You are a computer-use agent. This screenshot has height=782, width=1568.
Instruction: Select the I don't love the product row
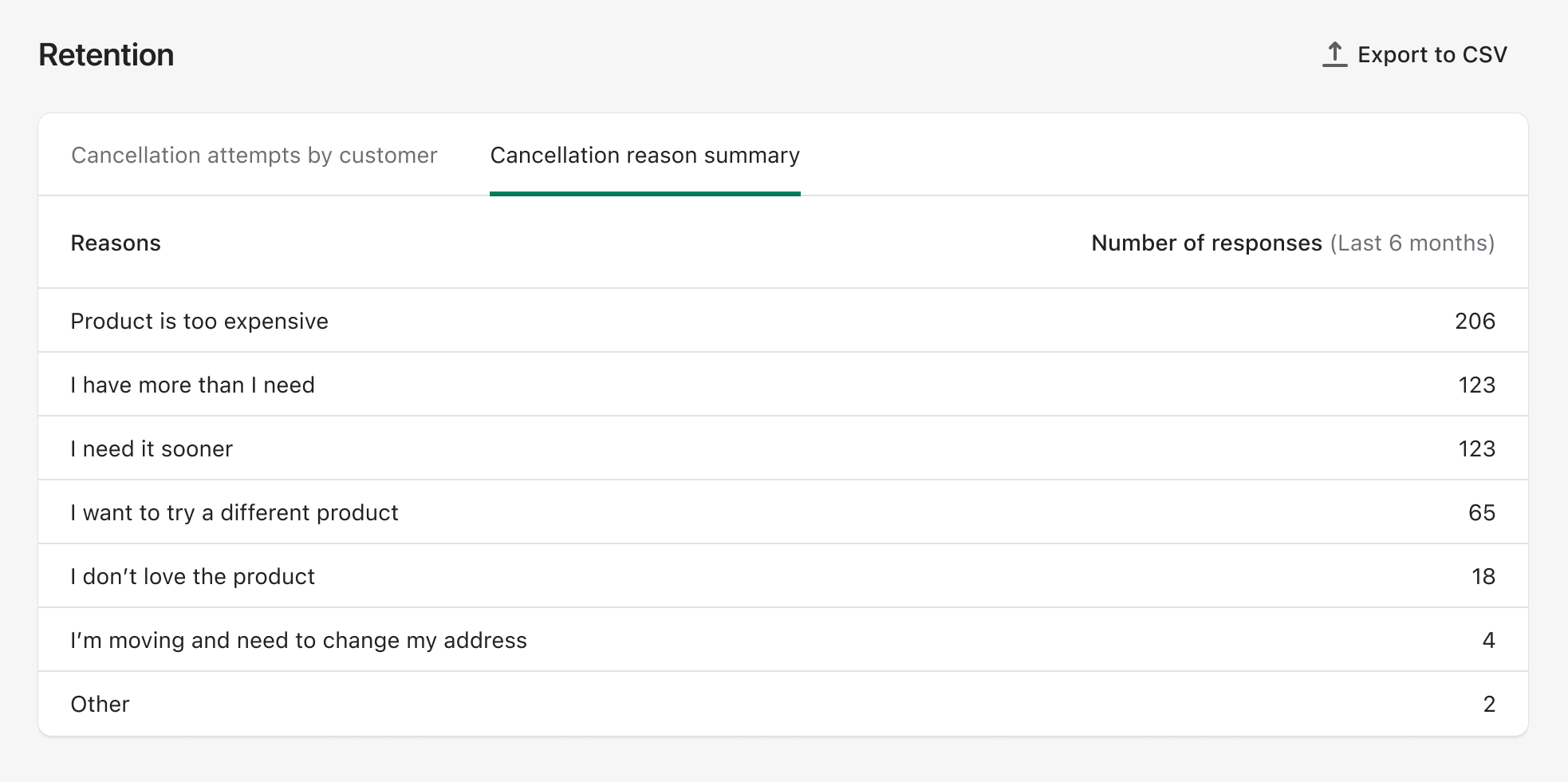point(192,576)
